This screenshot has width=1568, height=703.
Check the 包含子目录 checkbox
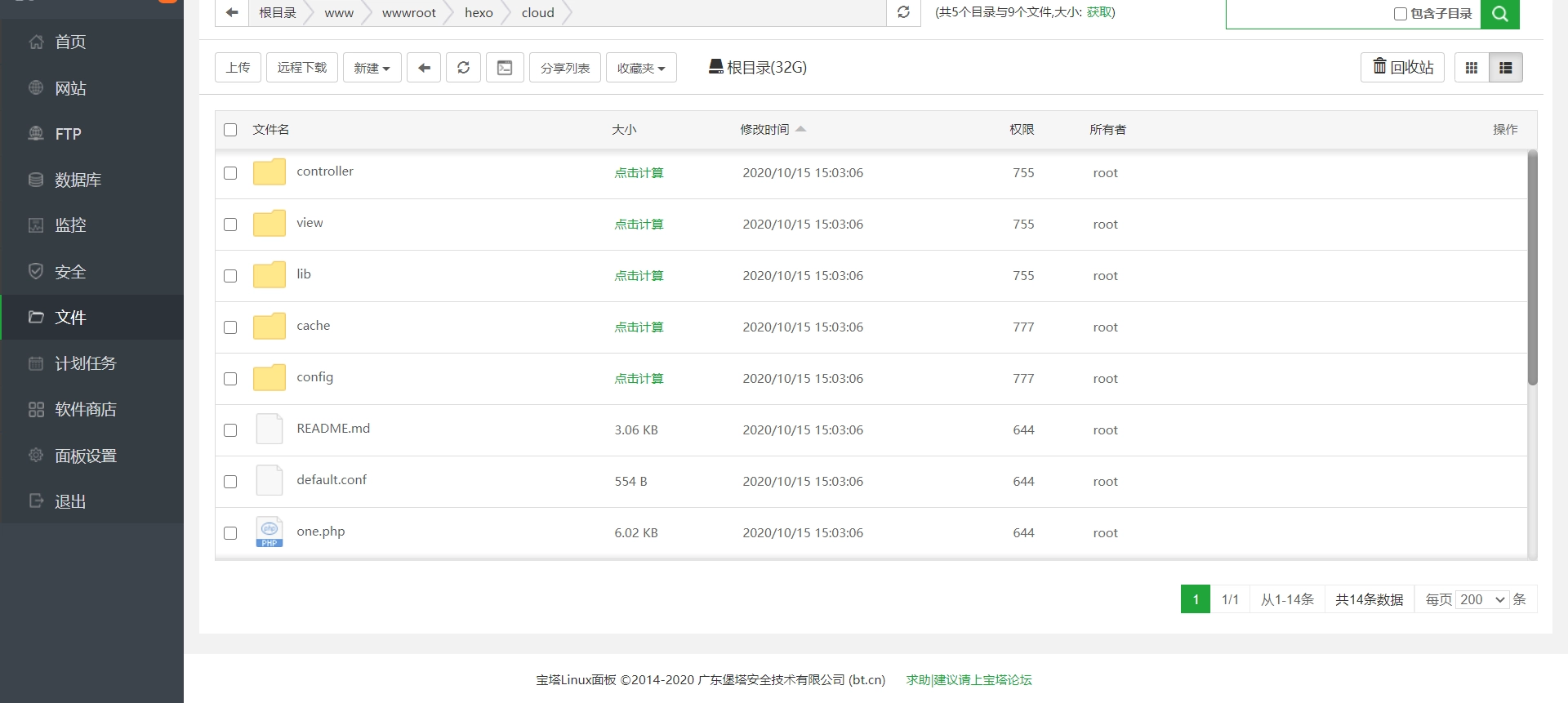pyautogui.click(x=1400, y=14)
